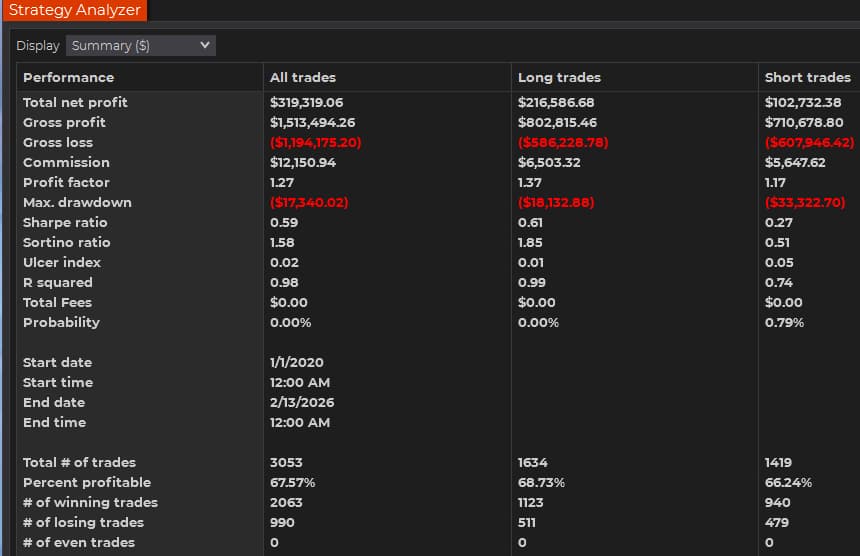860x556 pixels.
Task: Click Short commission value $5,647.62
Action: 795,162
